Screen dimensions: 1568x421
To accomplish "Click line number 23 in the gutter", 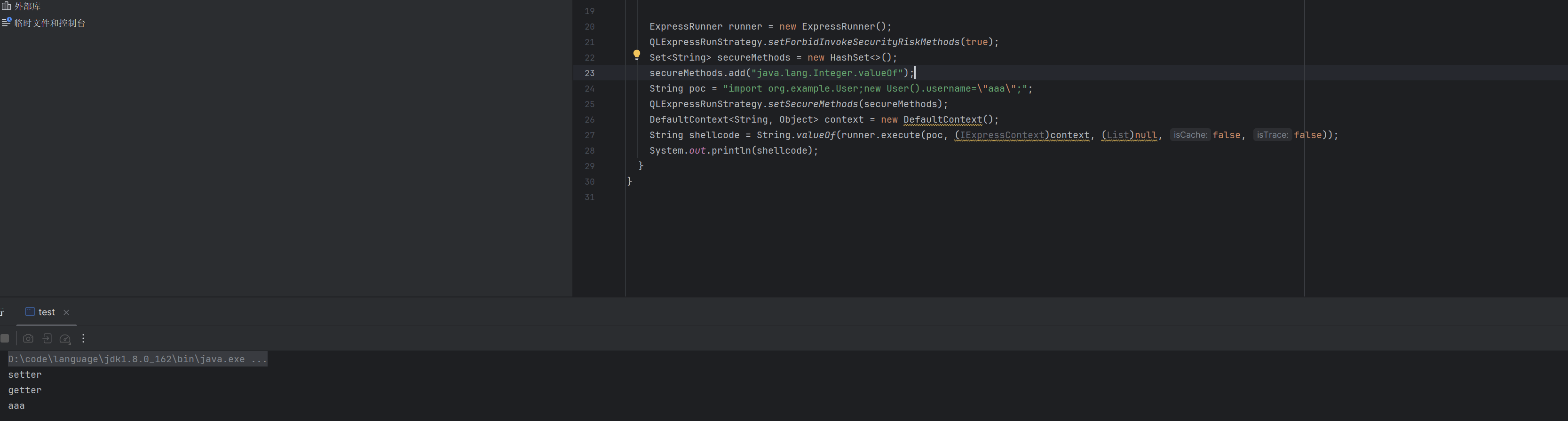I will point(589,73).
